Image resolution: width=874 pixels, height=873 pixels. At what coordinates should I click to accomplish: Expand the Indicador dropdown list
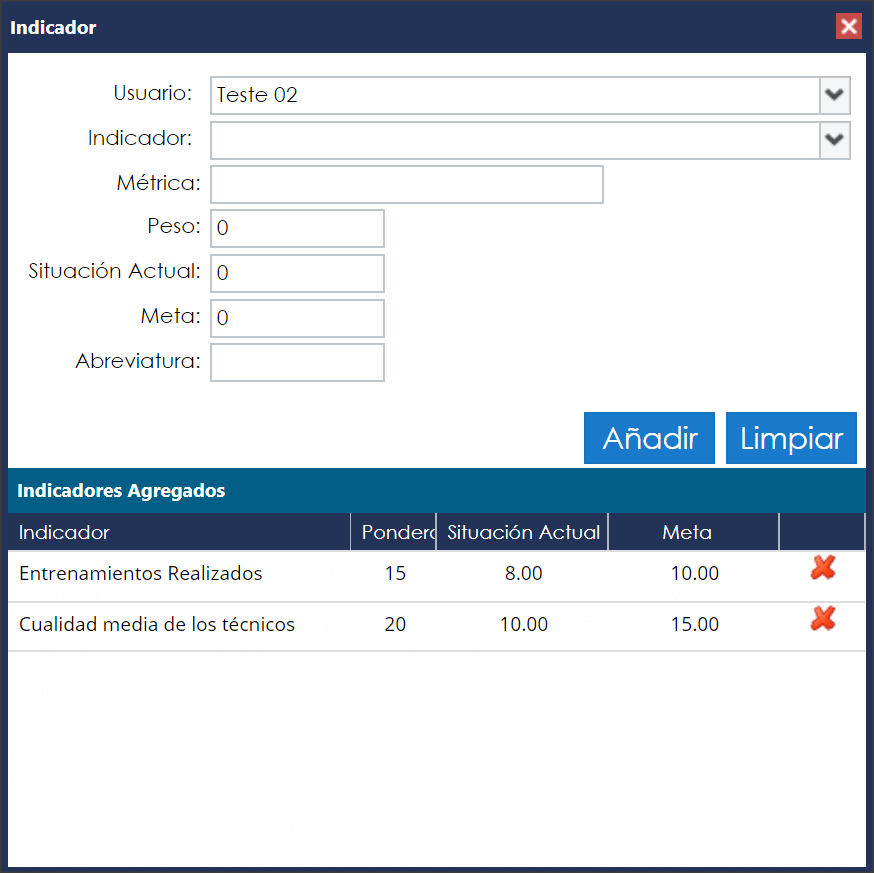834,140
